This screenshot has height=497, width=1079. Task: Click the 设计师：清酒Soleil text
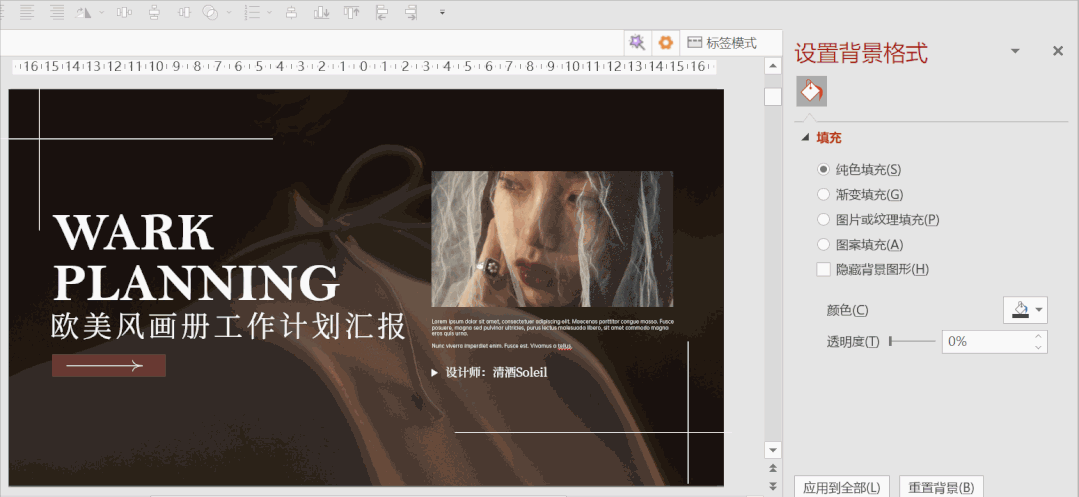(x=496, y=372)
